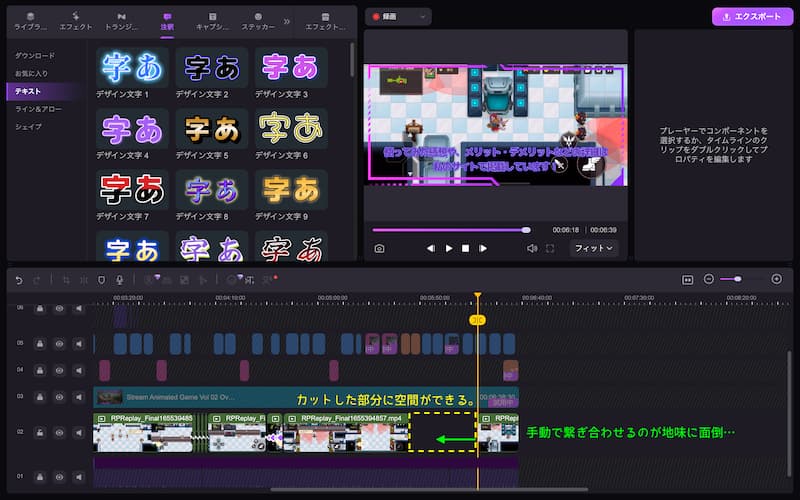
Task: Open fullscreen preview mode
Action: pyautogui.click(x=550, y=248)
